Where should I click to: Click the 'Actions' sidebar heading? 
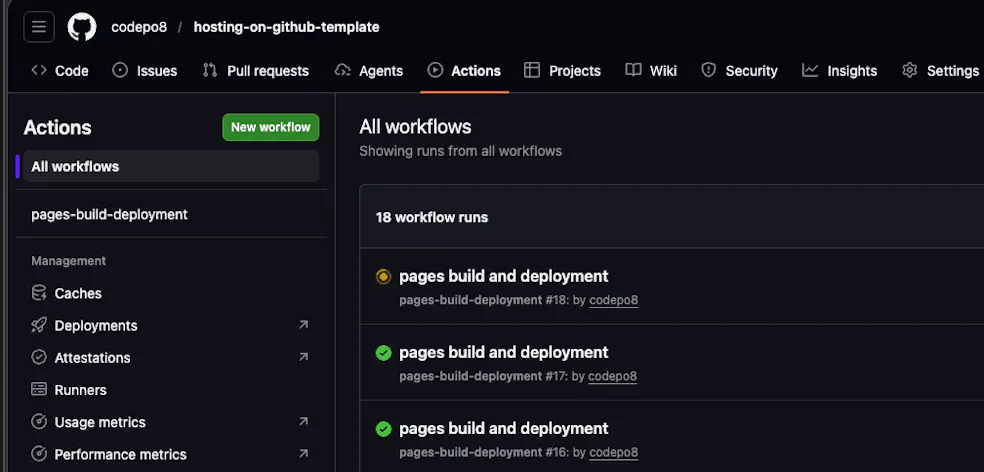coord(57,128)
